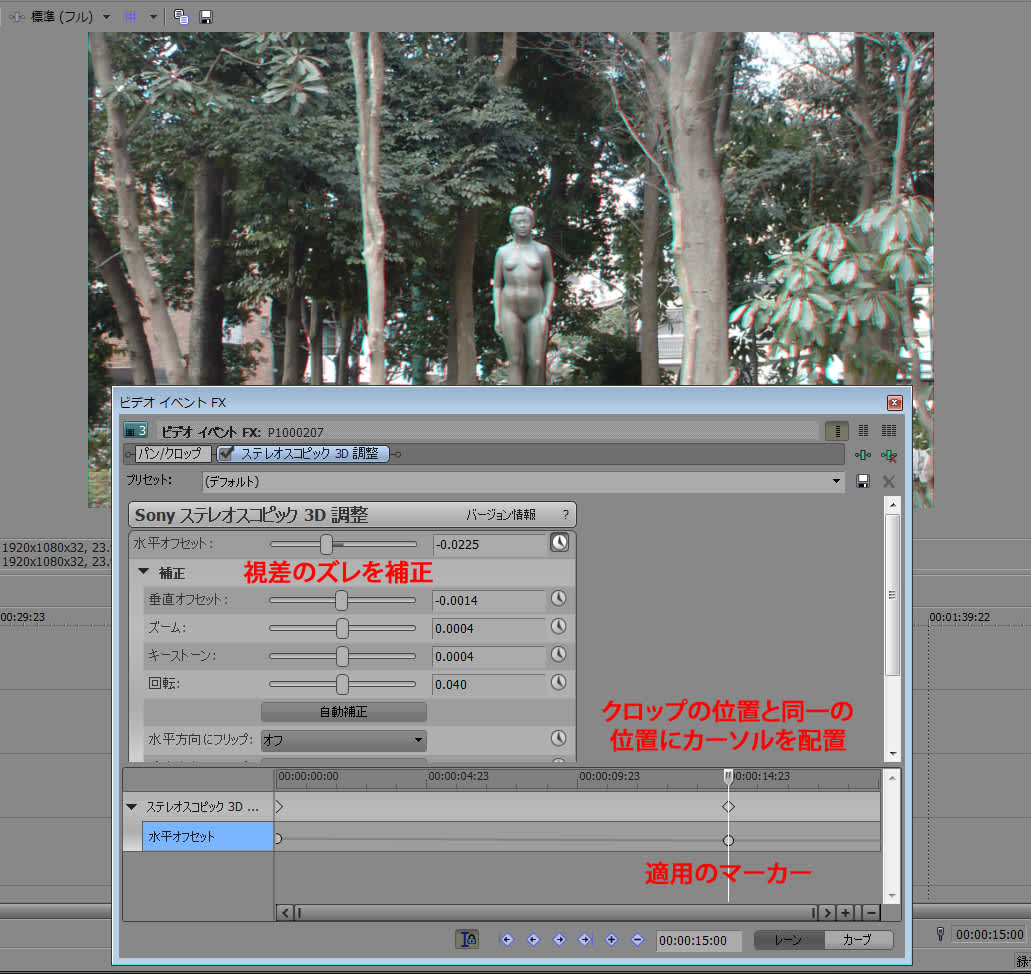Screen dimensions: 1031x974
Task: Click the 回転 animate clock icon
Action: [x=558, y=684]
